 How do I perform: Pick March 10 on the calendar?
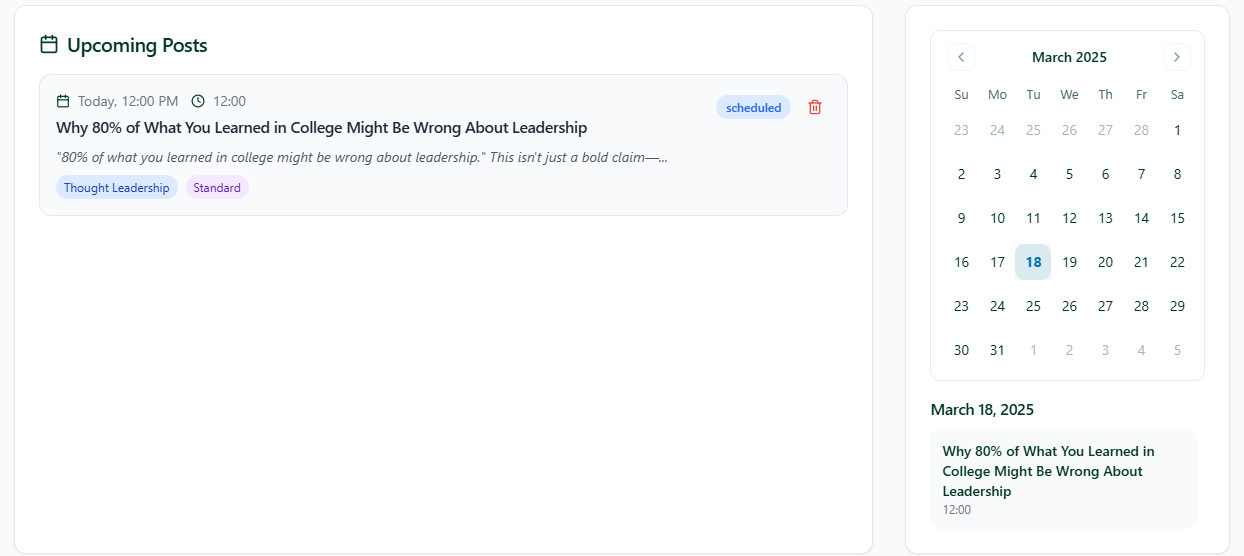(x=997, y=218)
